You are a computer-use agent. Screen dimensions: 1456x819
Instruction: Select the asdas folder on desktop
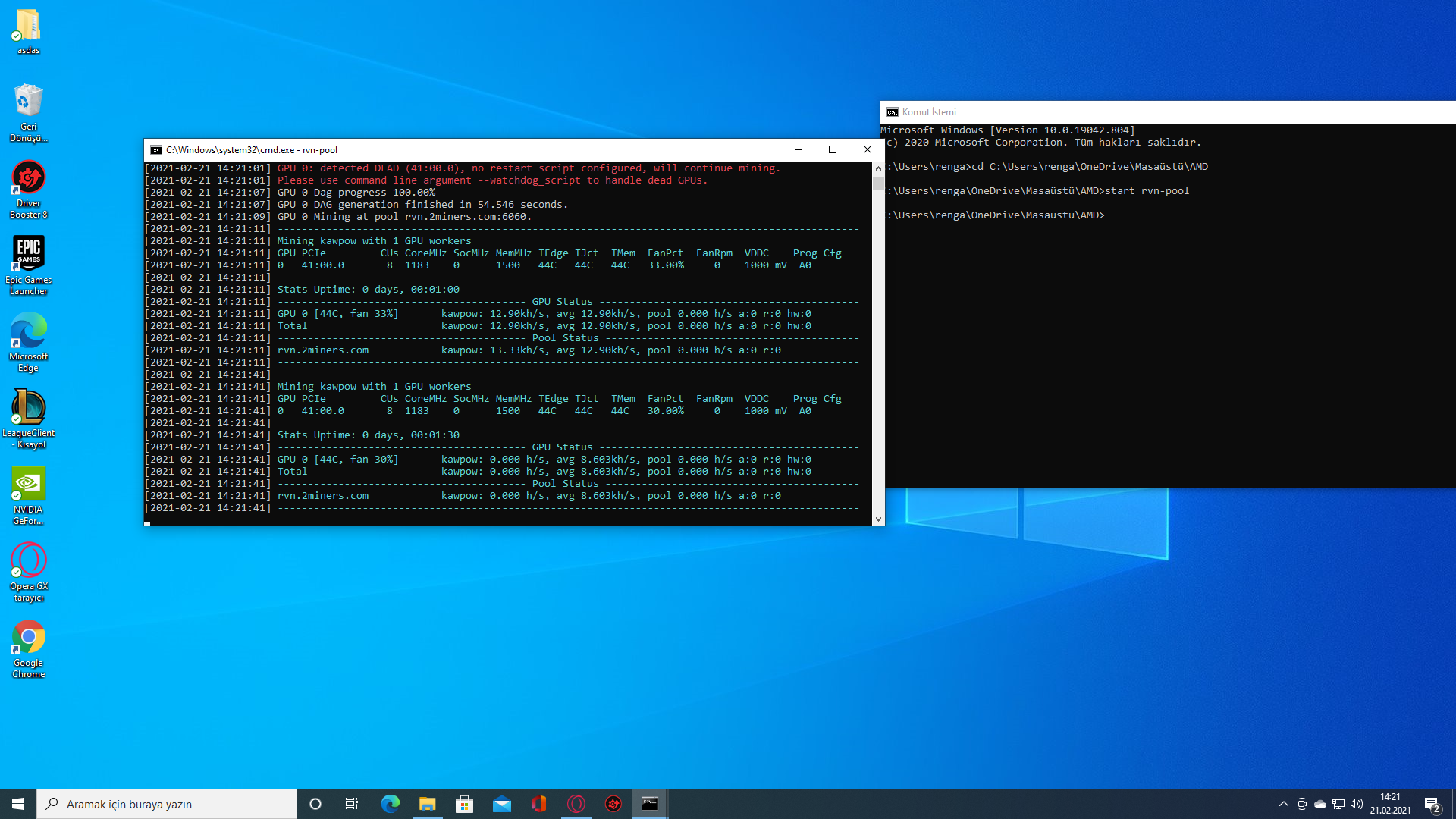[29, 26]
